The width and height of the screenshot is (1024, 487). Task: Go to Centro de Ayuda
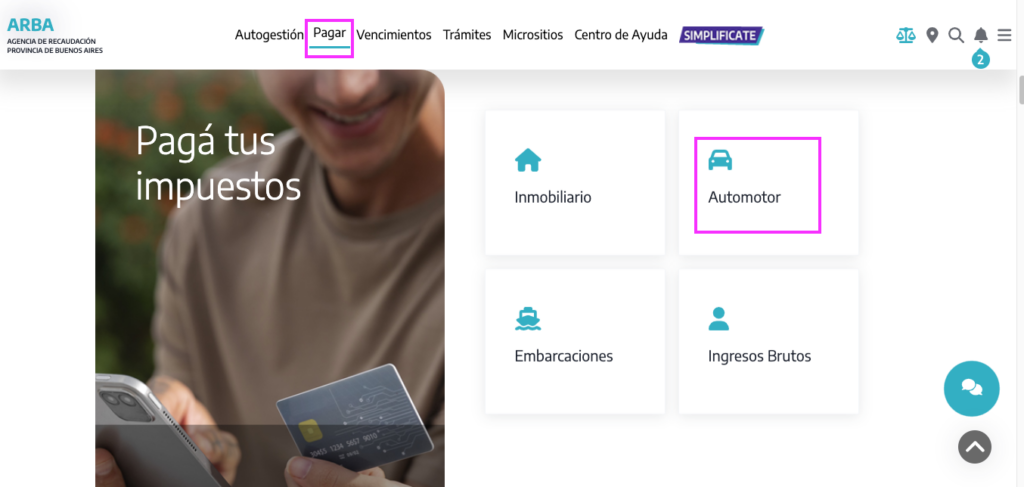click(x=621, y=35)
